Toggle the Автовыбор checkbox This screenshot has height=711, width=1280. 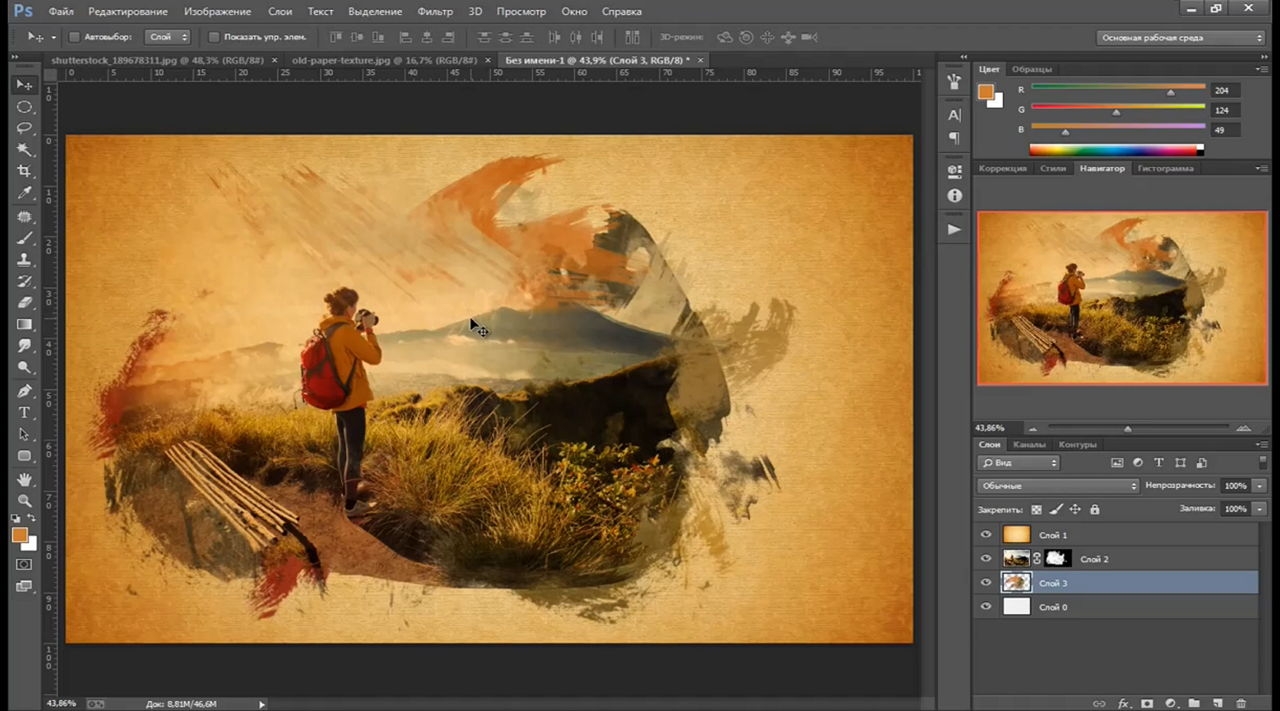click(75, 37)
